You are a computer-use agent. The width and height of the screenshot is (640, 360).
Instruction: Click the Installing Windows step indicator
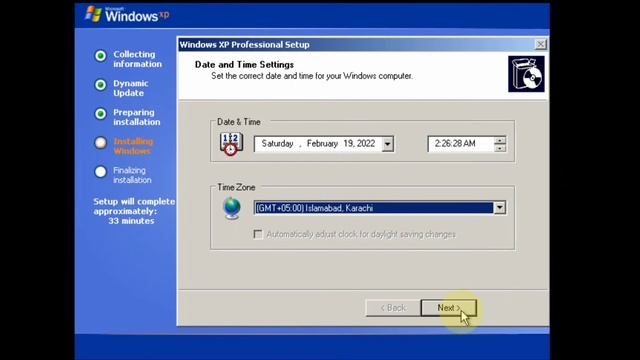point(100,143)
